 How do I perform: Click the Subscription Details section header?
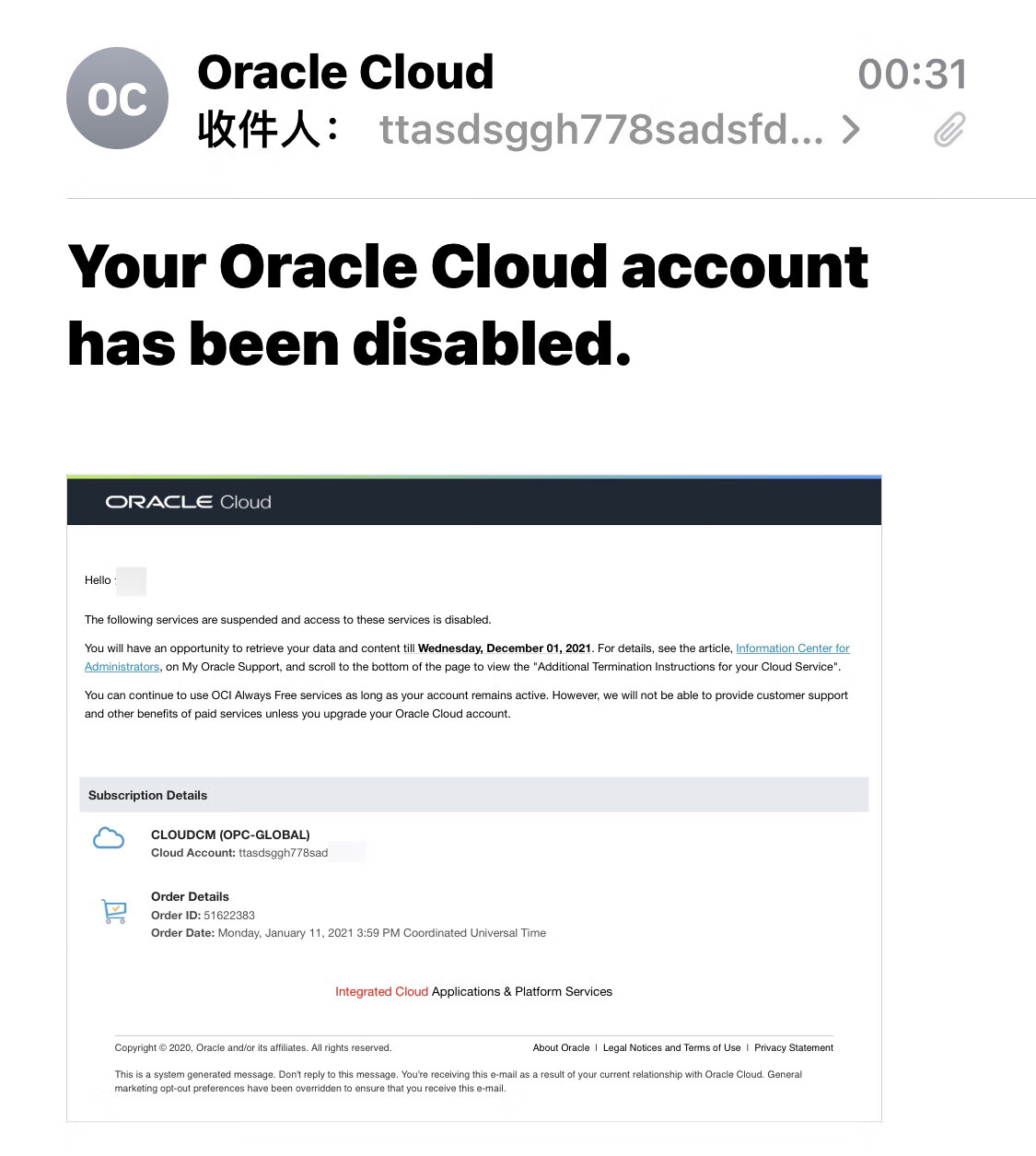148,795
